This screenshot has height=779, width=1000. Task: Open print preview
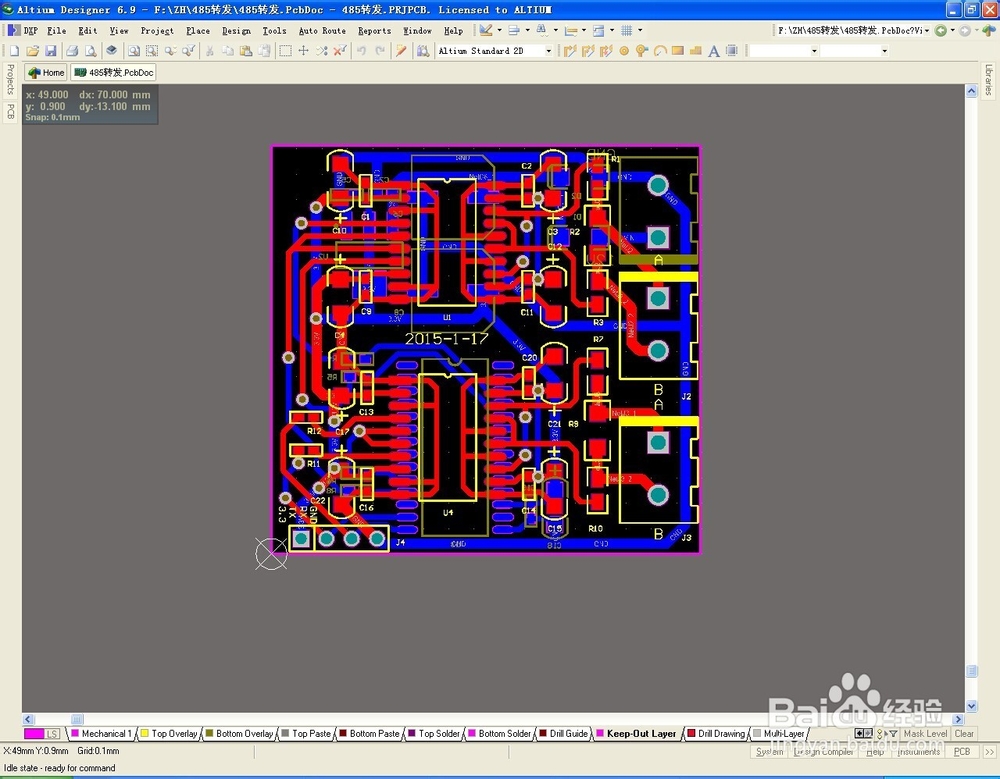coord(91,51)
